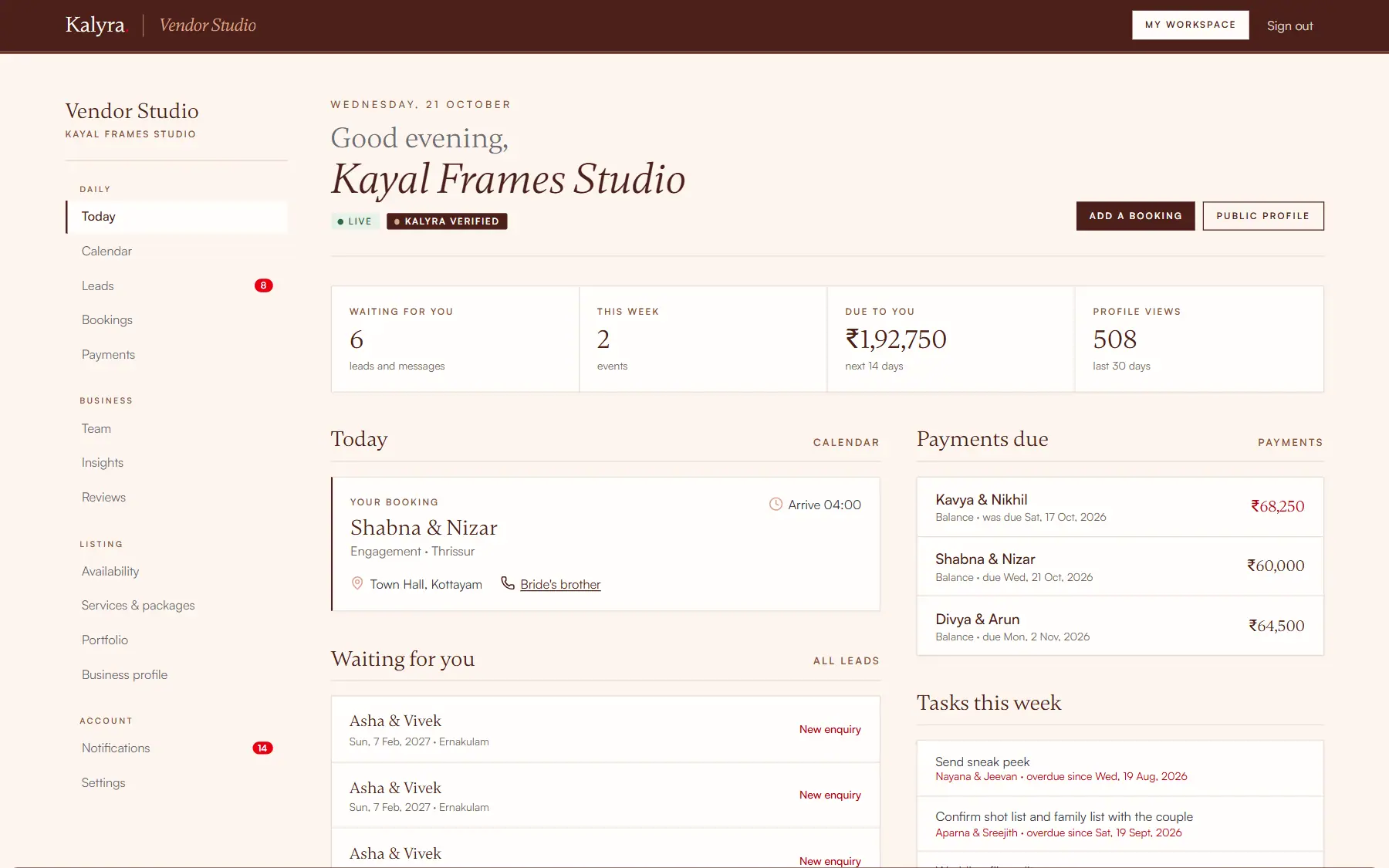Click the Due To You ₹1,92,750 card

pyautogui.click(x=951, y=339)
